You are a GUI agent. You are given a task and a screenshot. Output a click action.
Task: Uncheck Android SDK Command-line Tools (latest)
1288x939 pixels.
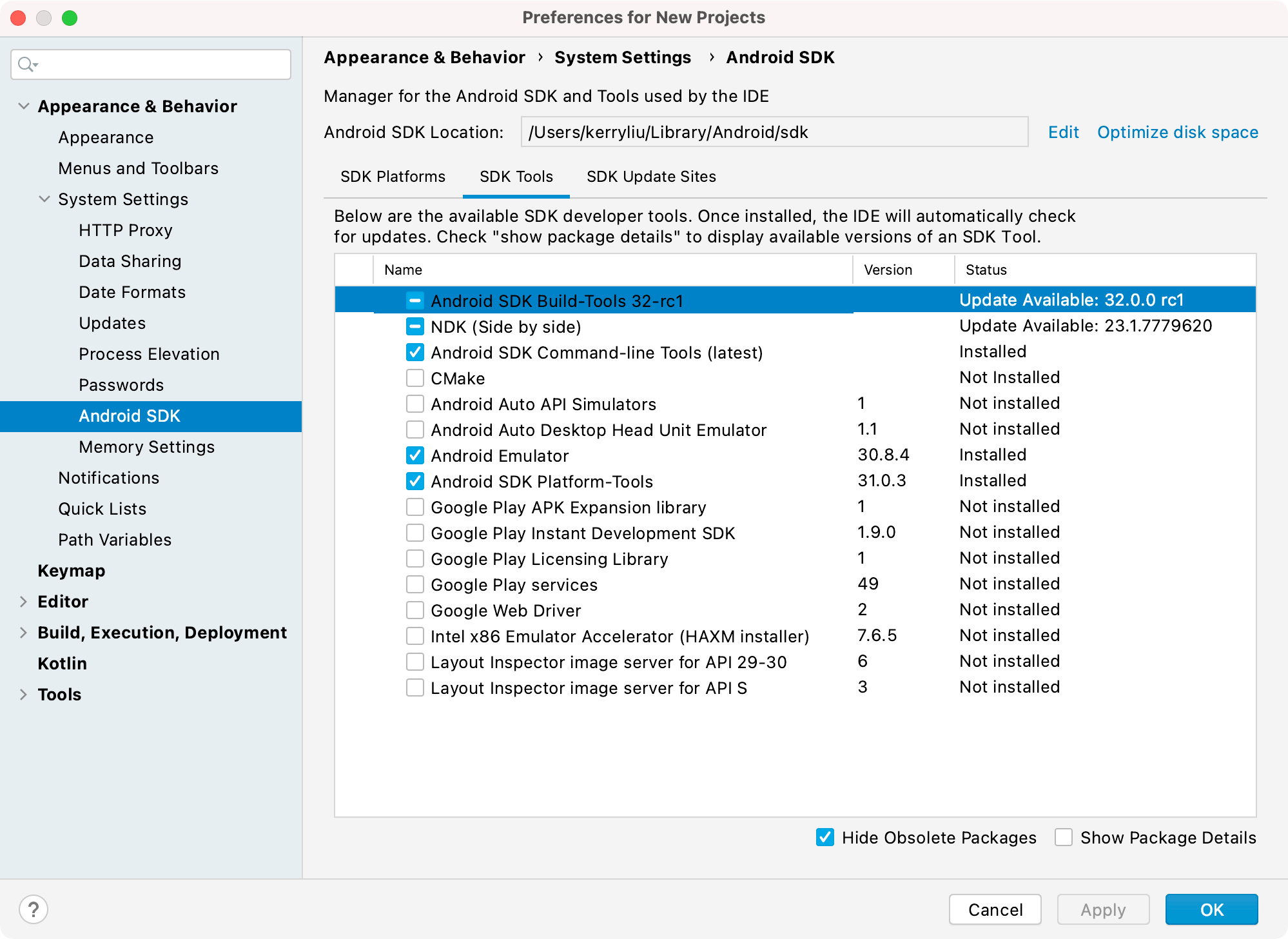click(x=415, y=352)
